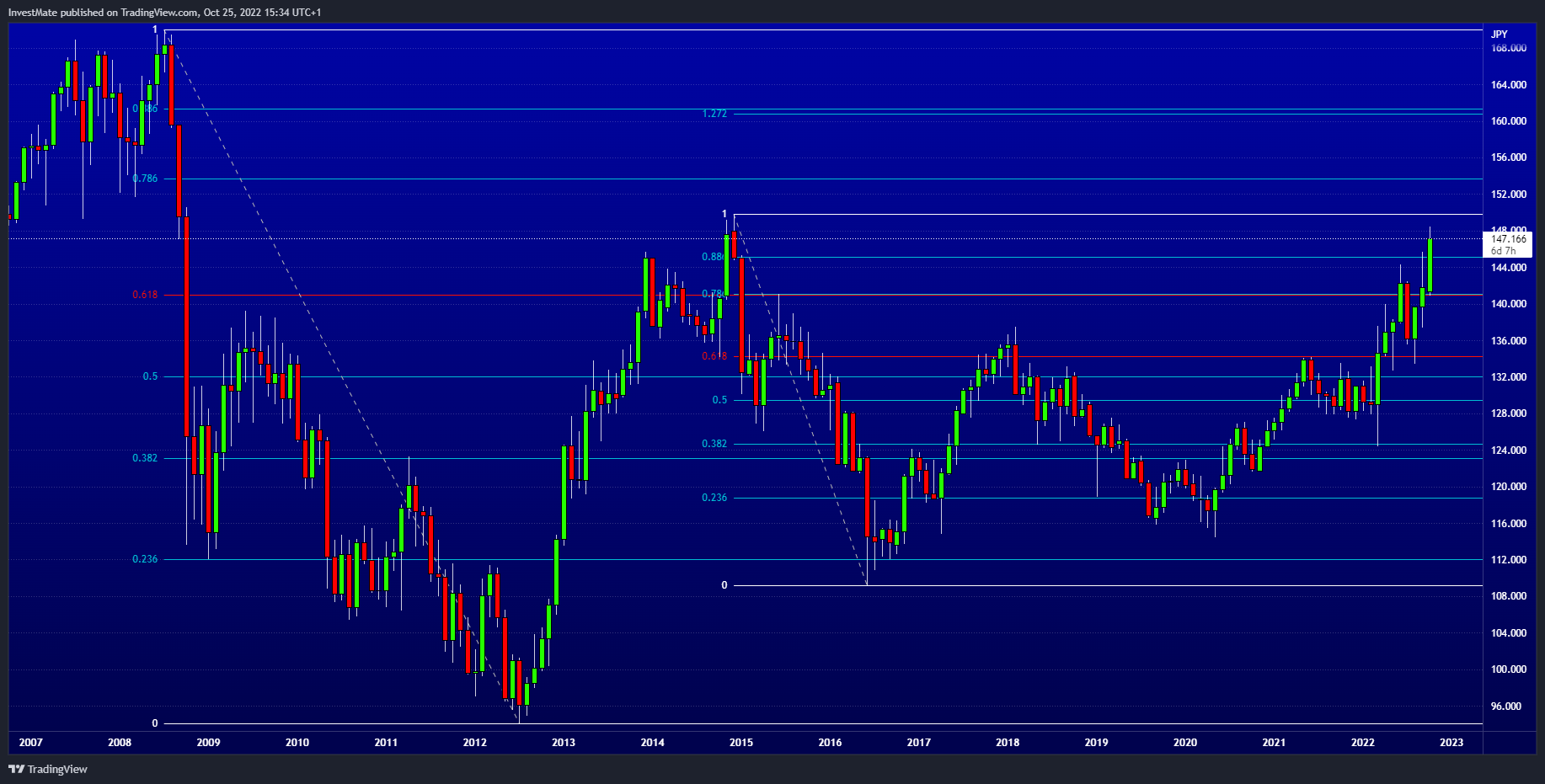
Task: Click the 2012 label on the time axis
Action: 475,743
